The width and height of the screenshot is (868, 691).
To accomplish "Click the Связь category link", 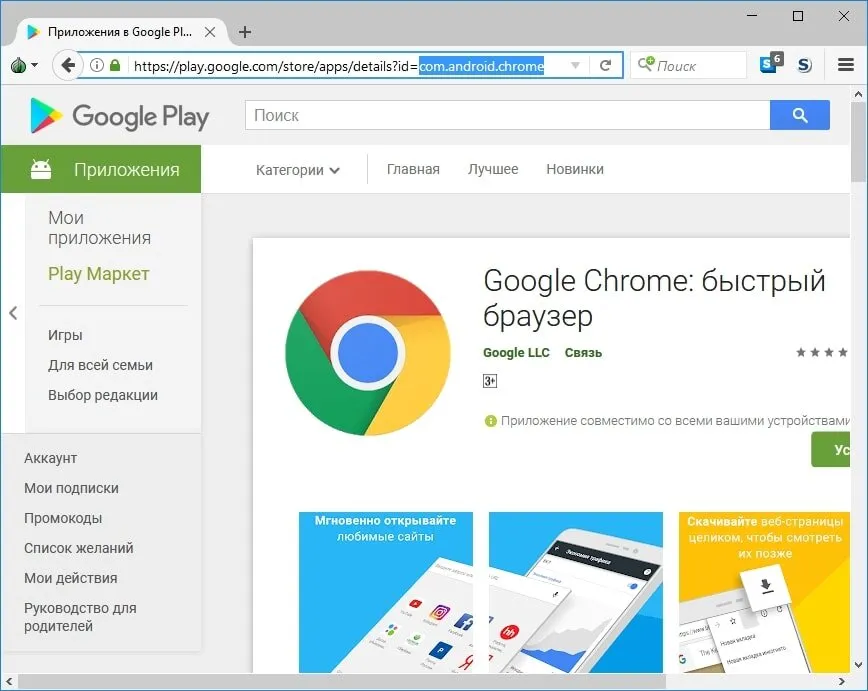I will [583, 353].
